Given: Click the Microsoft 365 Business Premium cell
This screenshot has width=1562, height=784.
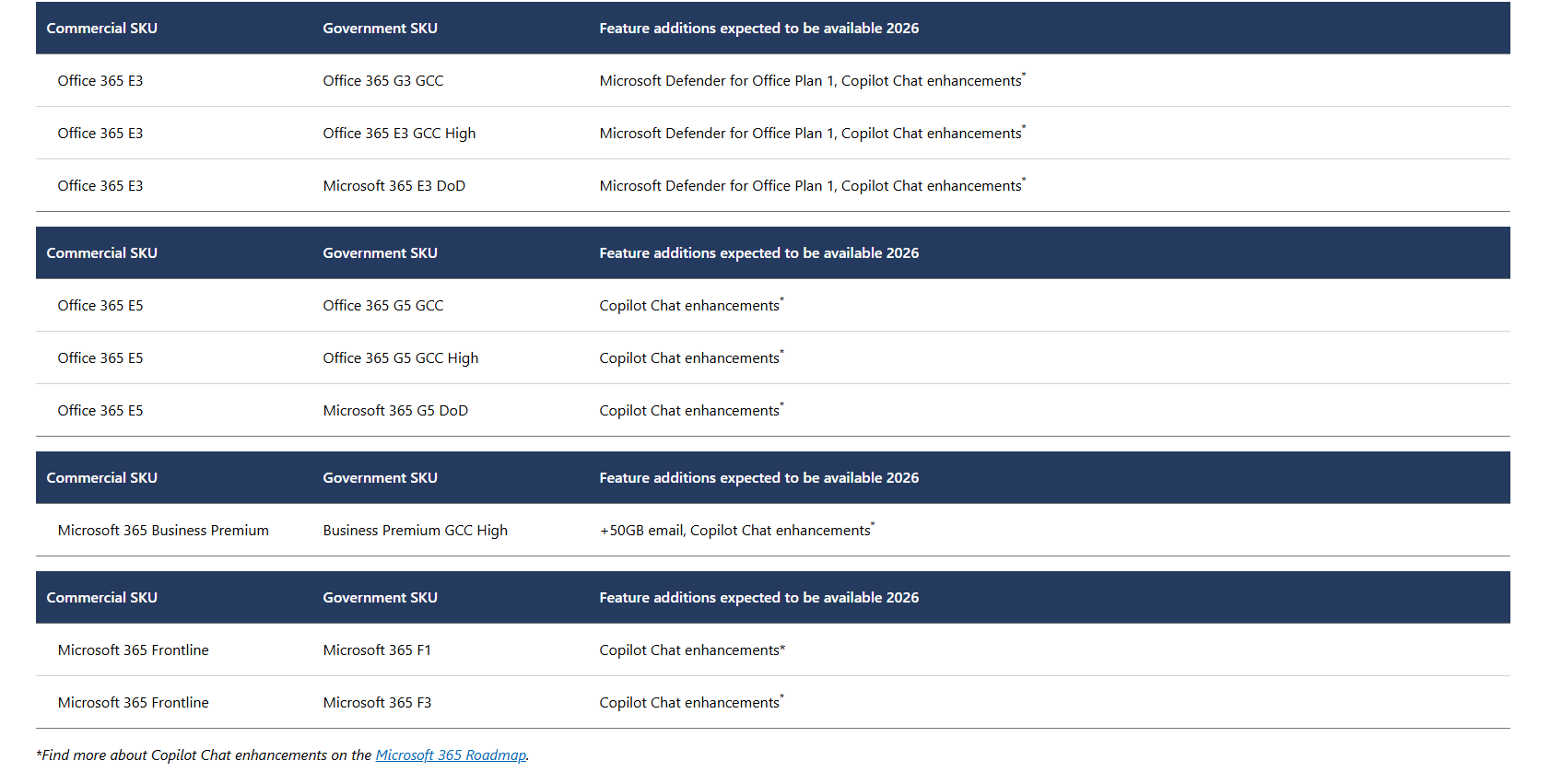Looking at the screenshot, I should pos(163,531).
